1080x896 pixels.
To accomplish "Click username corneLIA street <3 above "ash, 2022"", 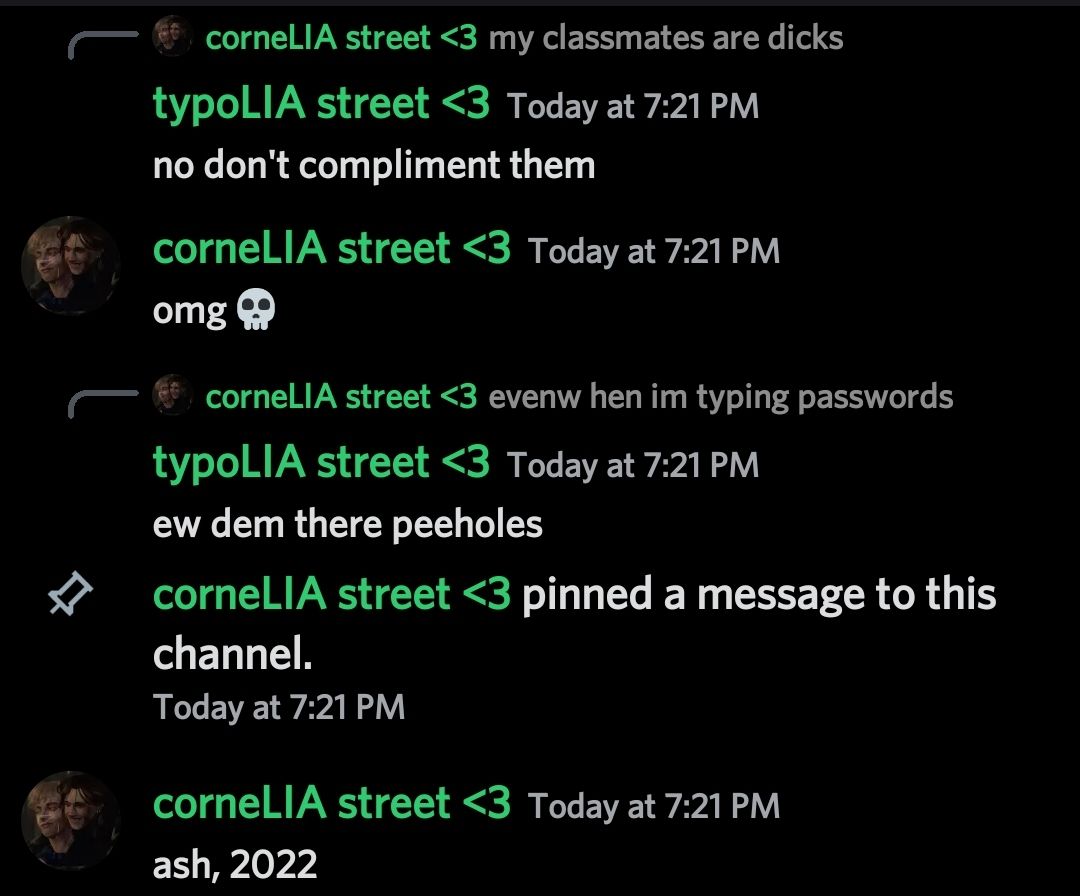I will pyautogui.click(x=332, y=803).
